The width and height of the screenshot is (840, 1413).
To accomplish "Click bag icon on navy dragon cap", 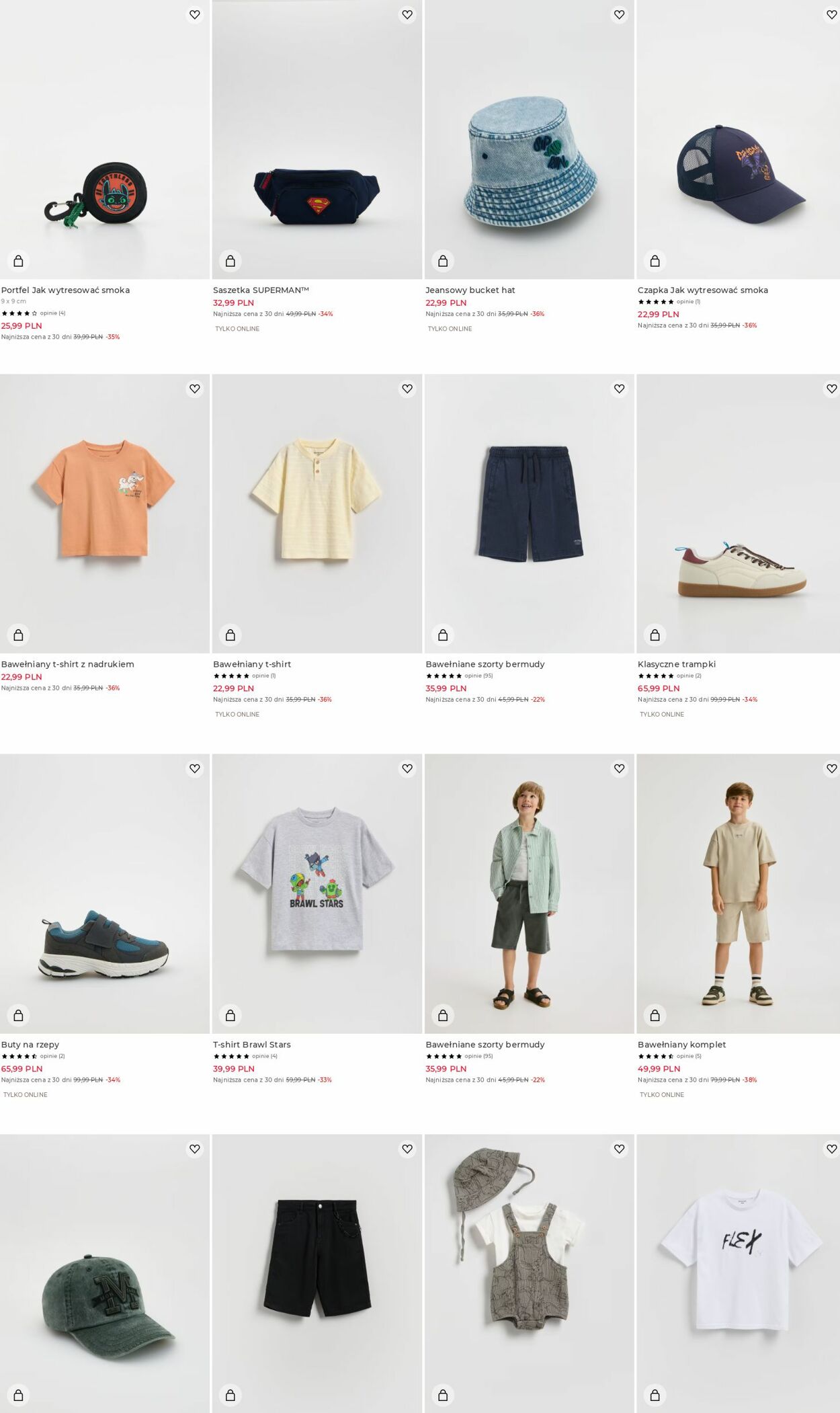I will pos(655,261).
